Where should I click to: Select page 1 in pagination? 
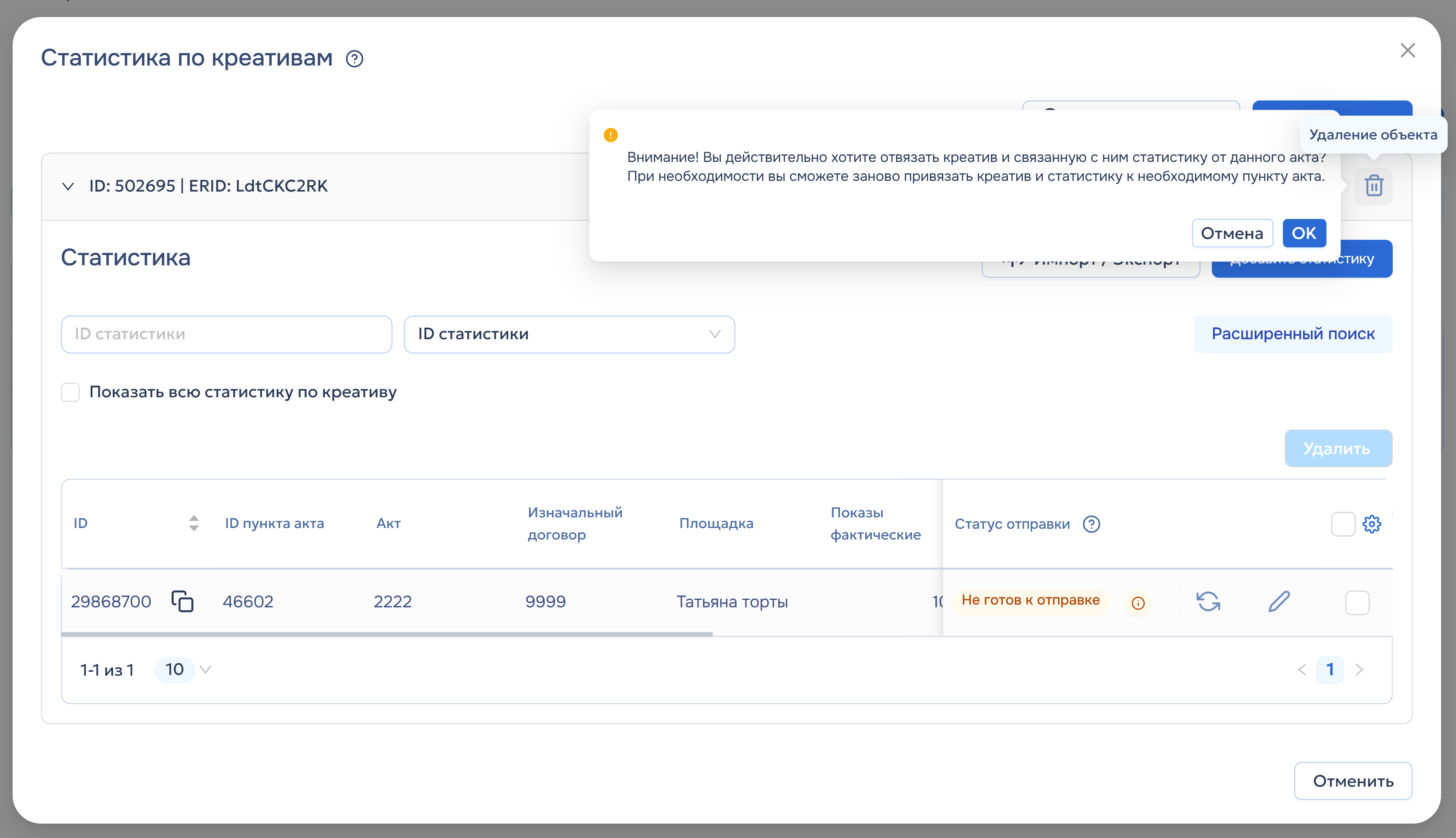click(x=1329, y=669)
